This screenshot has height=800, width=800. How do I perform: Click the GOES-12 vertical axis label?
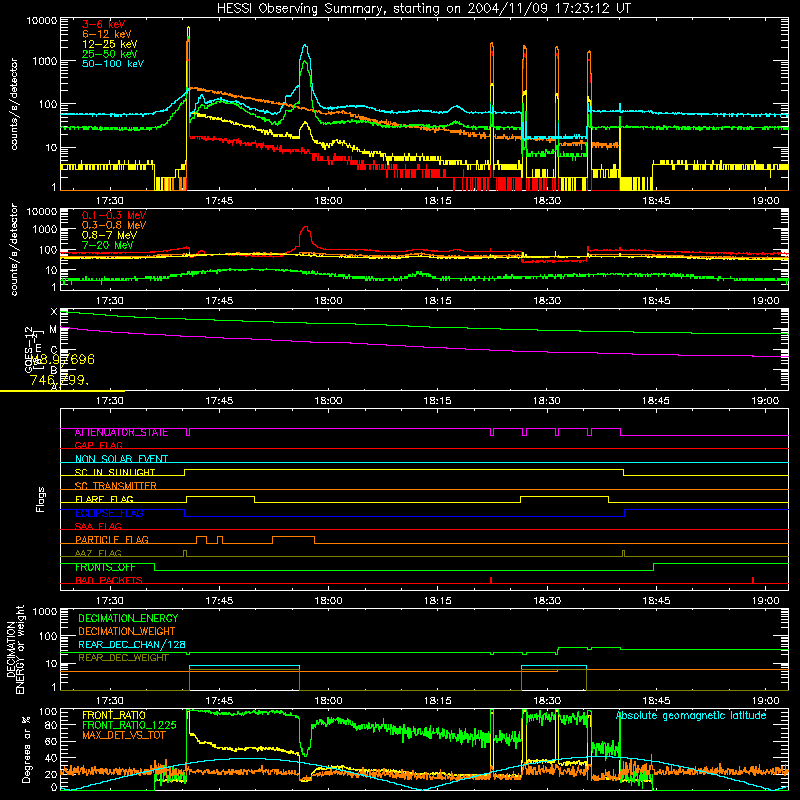pyautogui.click(x=29, y=349)
